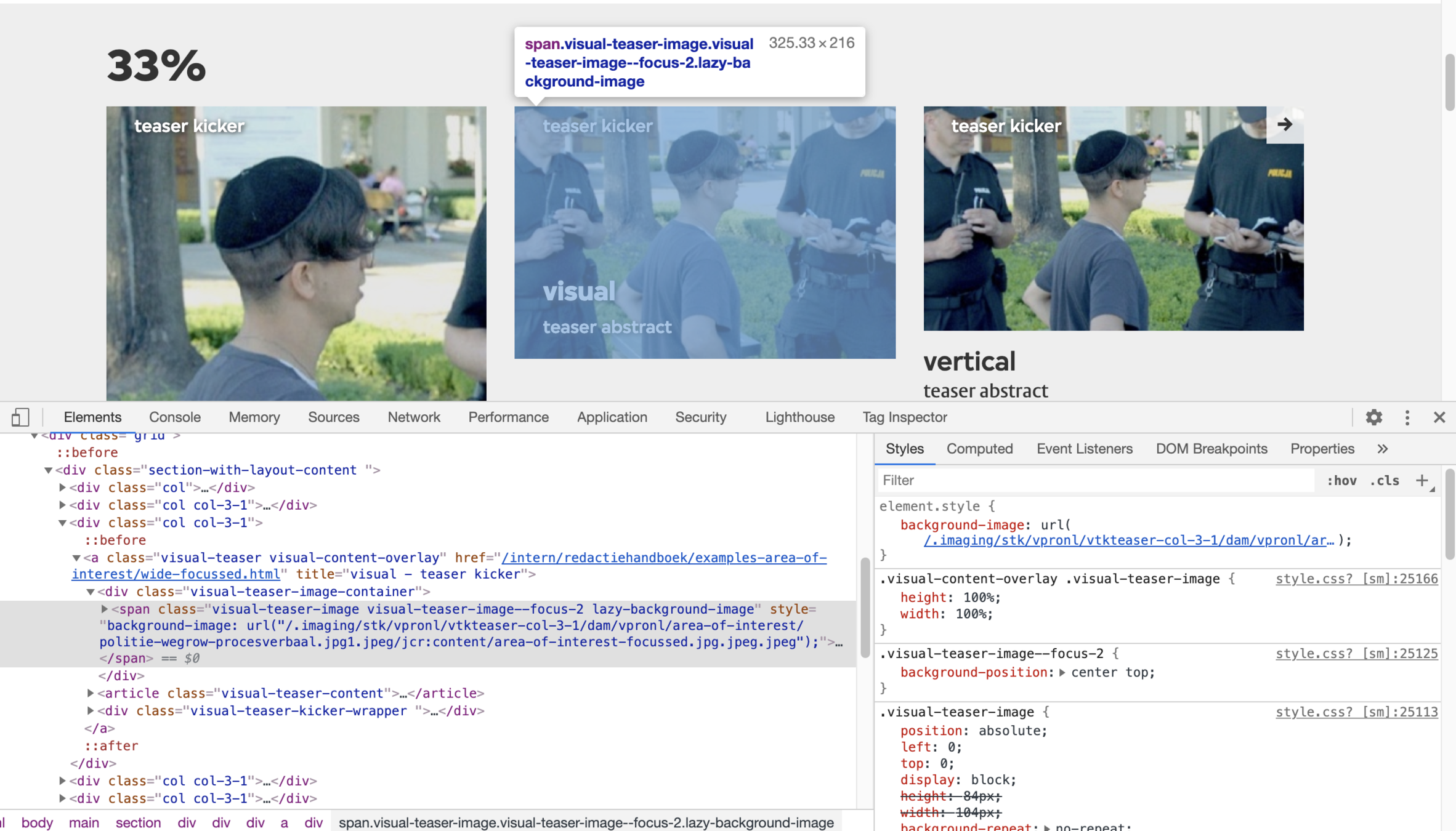Show more Styles pane tabs chevron
This screenshot has height=831, width=1456.
coord(1382,449)
